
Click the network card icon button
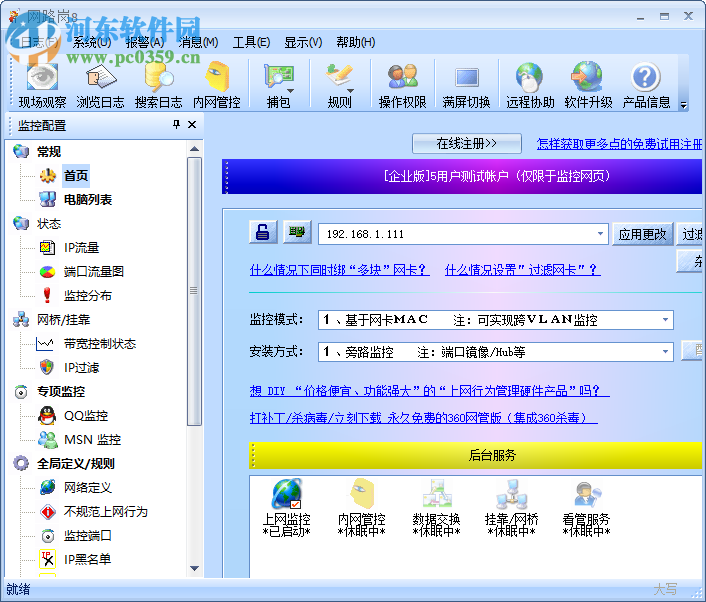pos(297,232)
